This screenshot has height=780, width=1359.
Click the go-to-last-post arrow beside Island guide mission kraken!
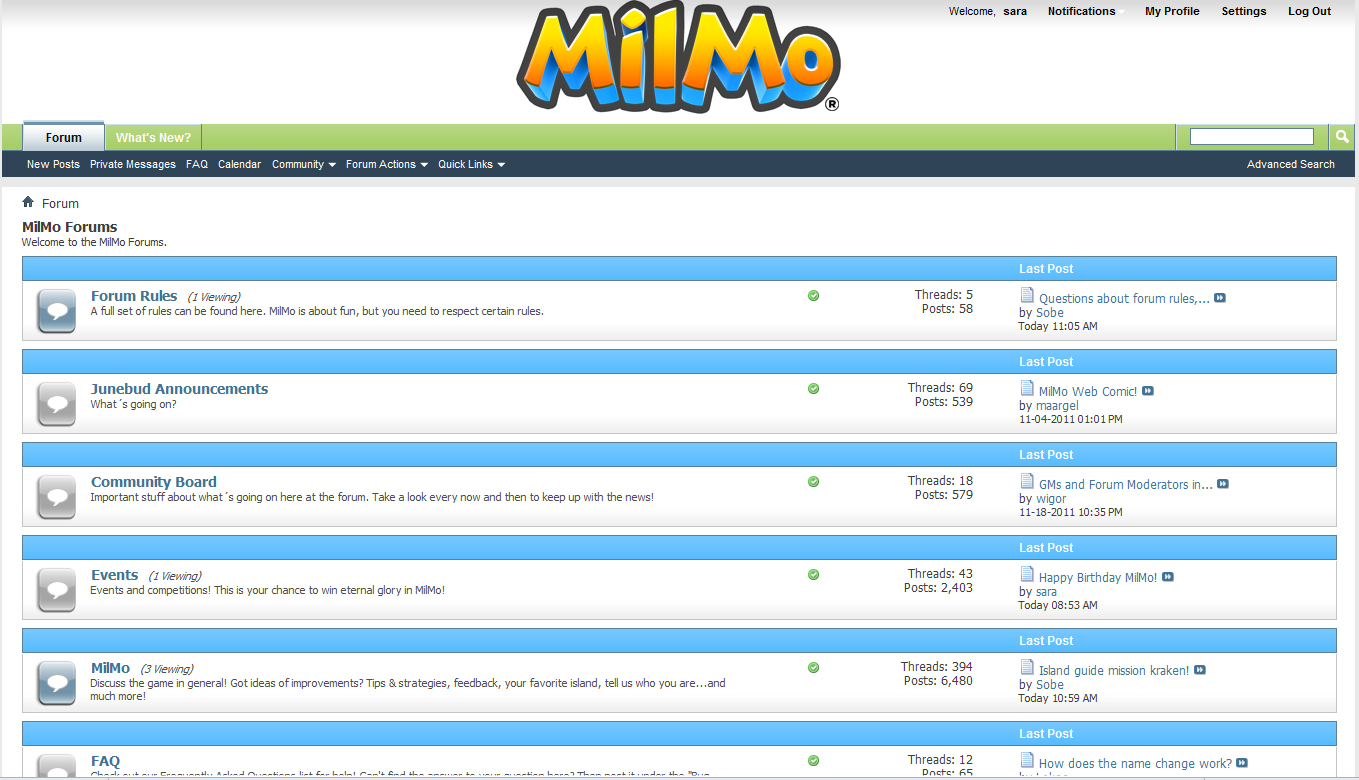pyautogui.click(x=1200, y=670)
